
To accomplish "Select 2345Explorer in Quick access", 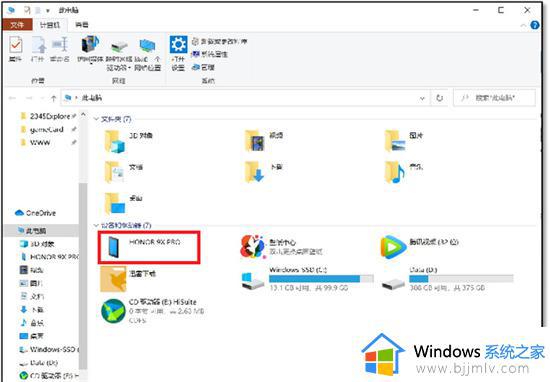I will pyautogui.click(x=49, y=116).
